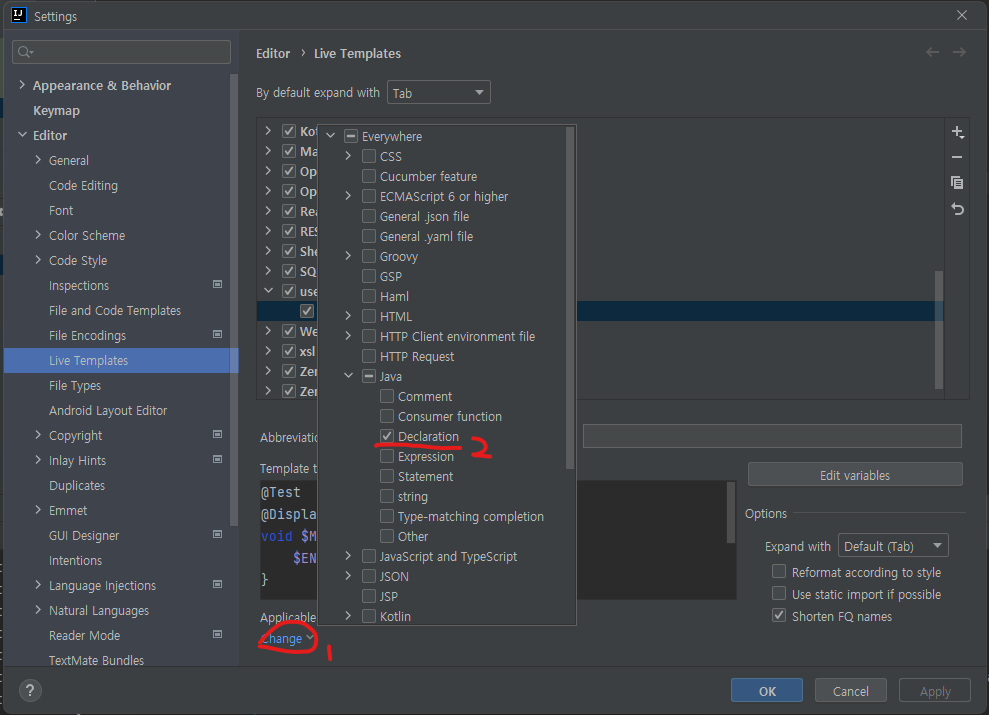Open the Android Layout Editor page
This screenshot has height=715, width=989.
click(x=108, y=410)
